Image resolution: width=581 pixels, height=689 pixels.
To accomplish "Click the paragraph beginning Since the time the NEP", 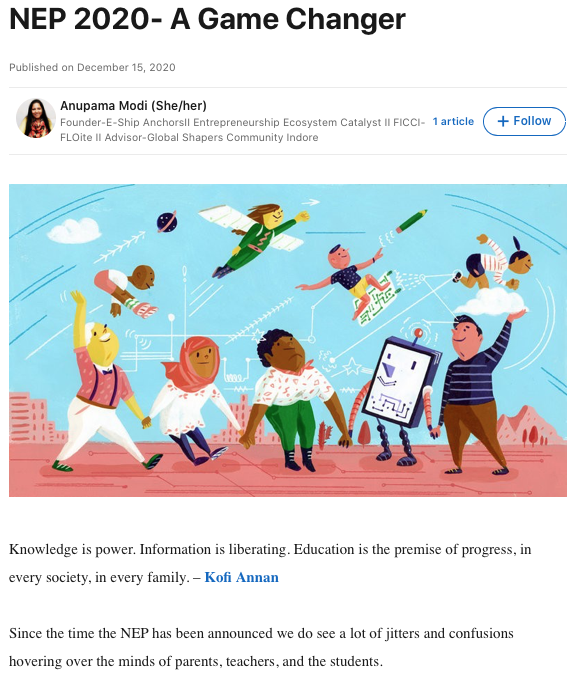I will 261,647.
